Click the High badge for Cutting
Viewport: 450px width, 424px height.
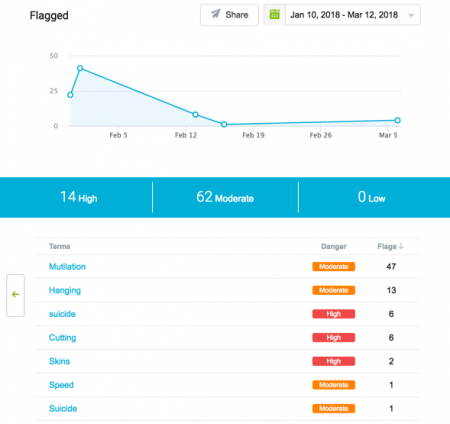click(334, 338)
